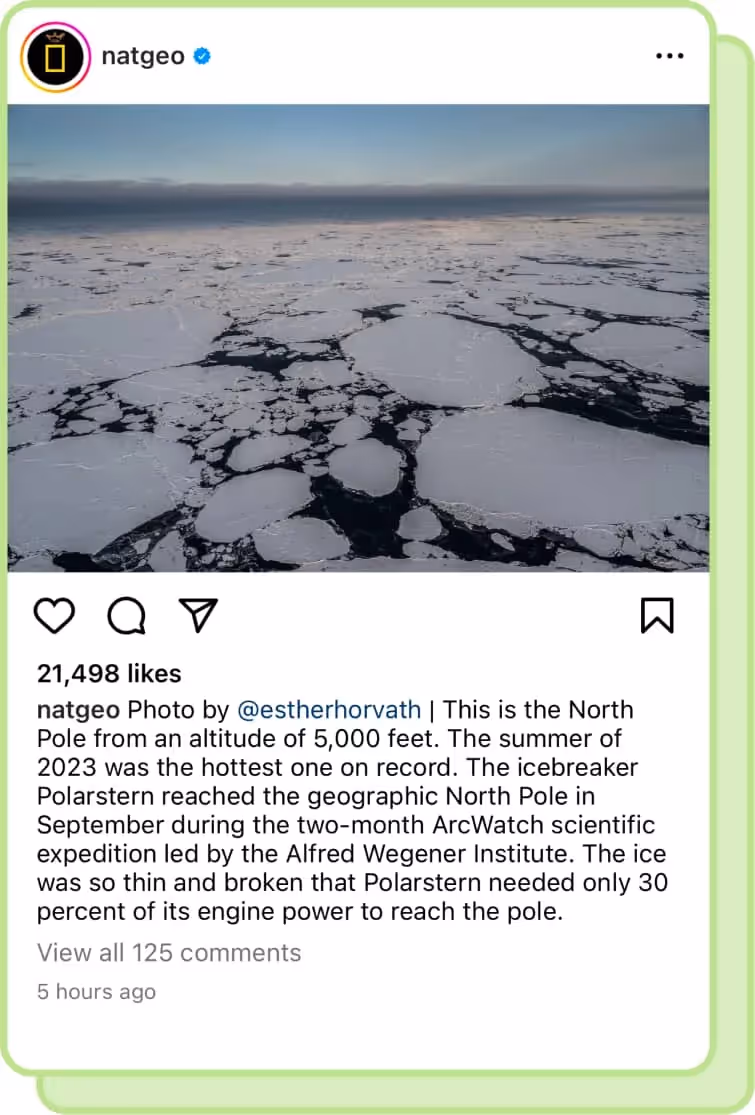
Task: Click the caption text about the Polarstern expedition
Action: coord(350,825)
